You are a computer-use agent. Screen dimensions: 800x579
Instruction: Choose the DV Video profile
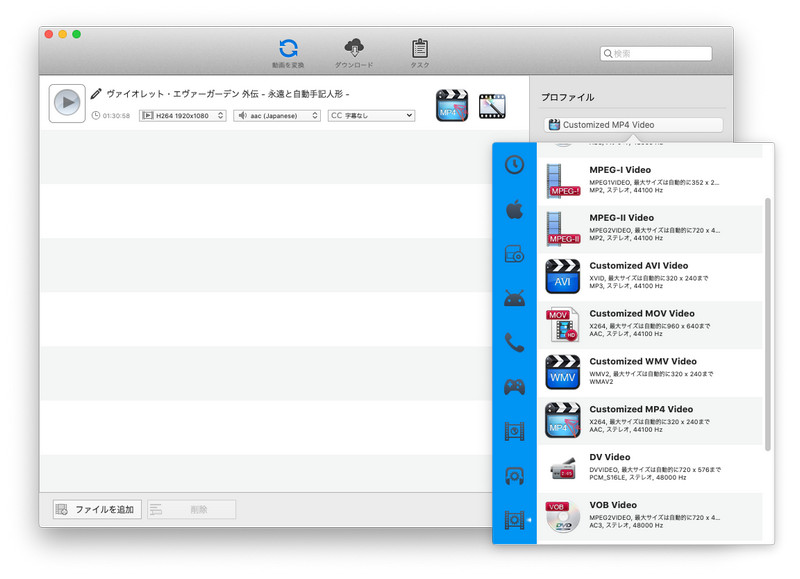pyautogui.click(x=650, y=469)
